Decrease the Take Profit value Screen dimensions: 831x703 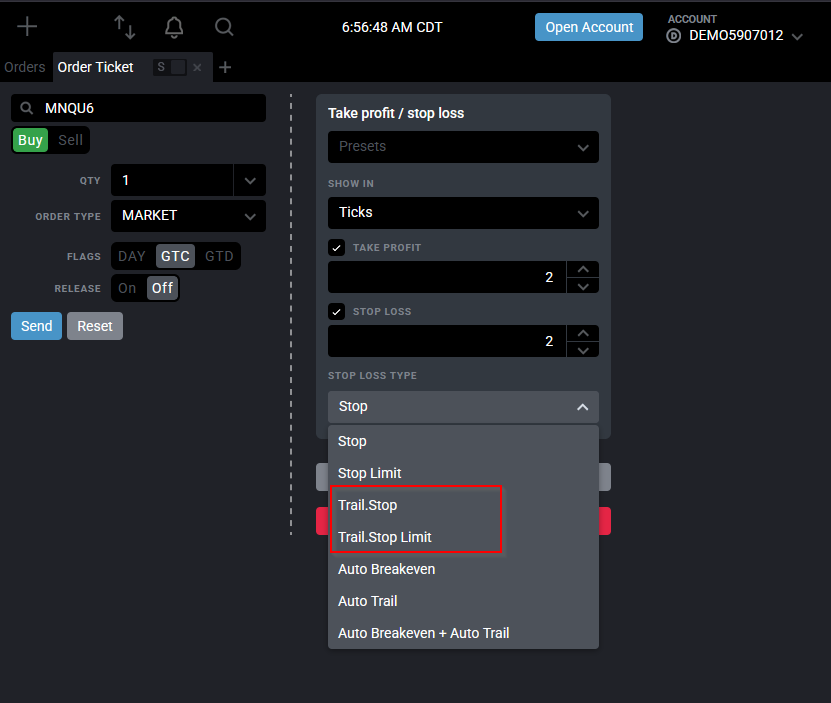coord(583,286)
